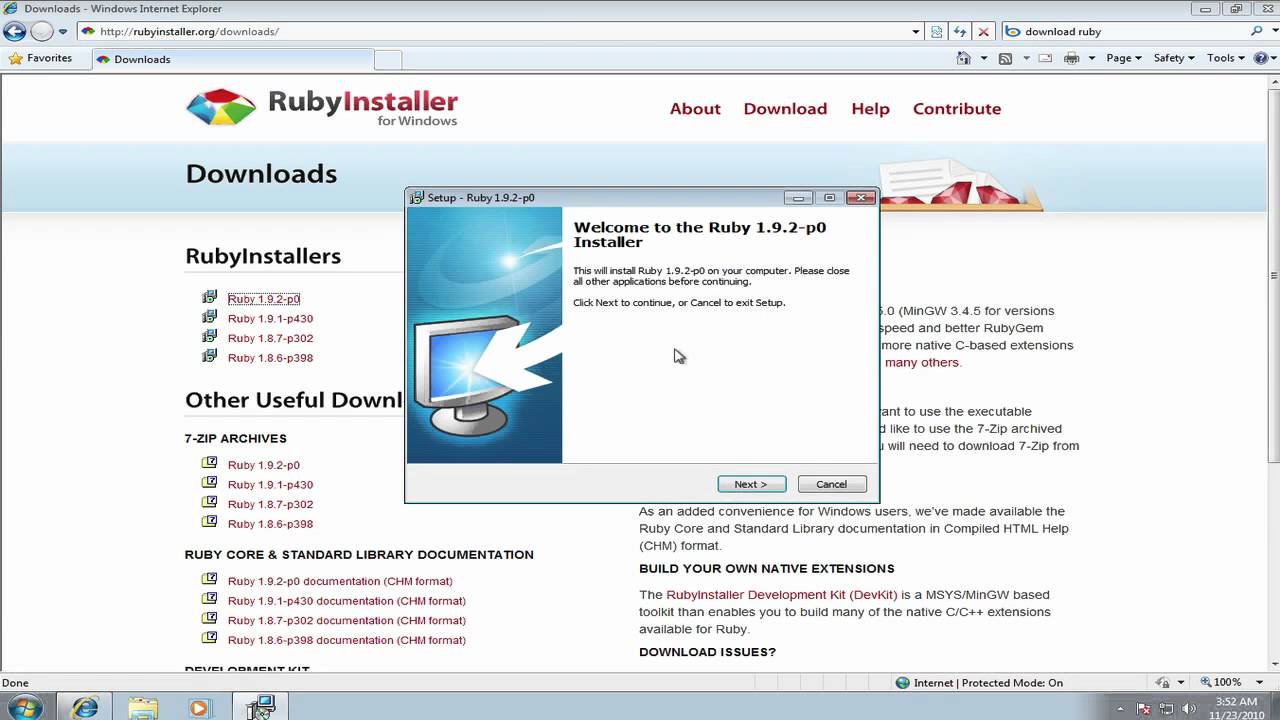
Task: Open Ruby 1.8.7-p302 documentation CHM link
Action: (x=347, y=621)
